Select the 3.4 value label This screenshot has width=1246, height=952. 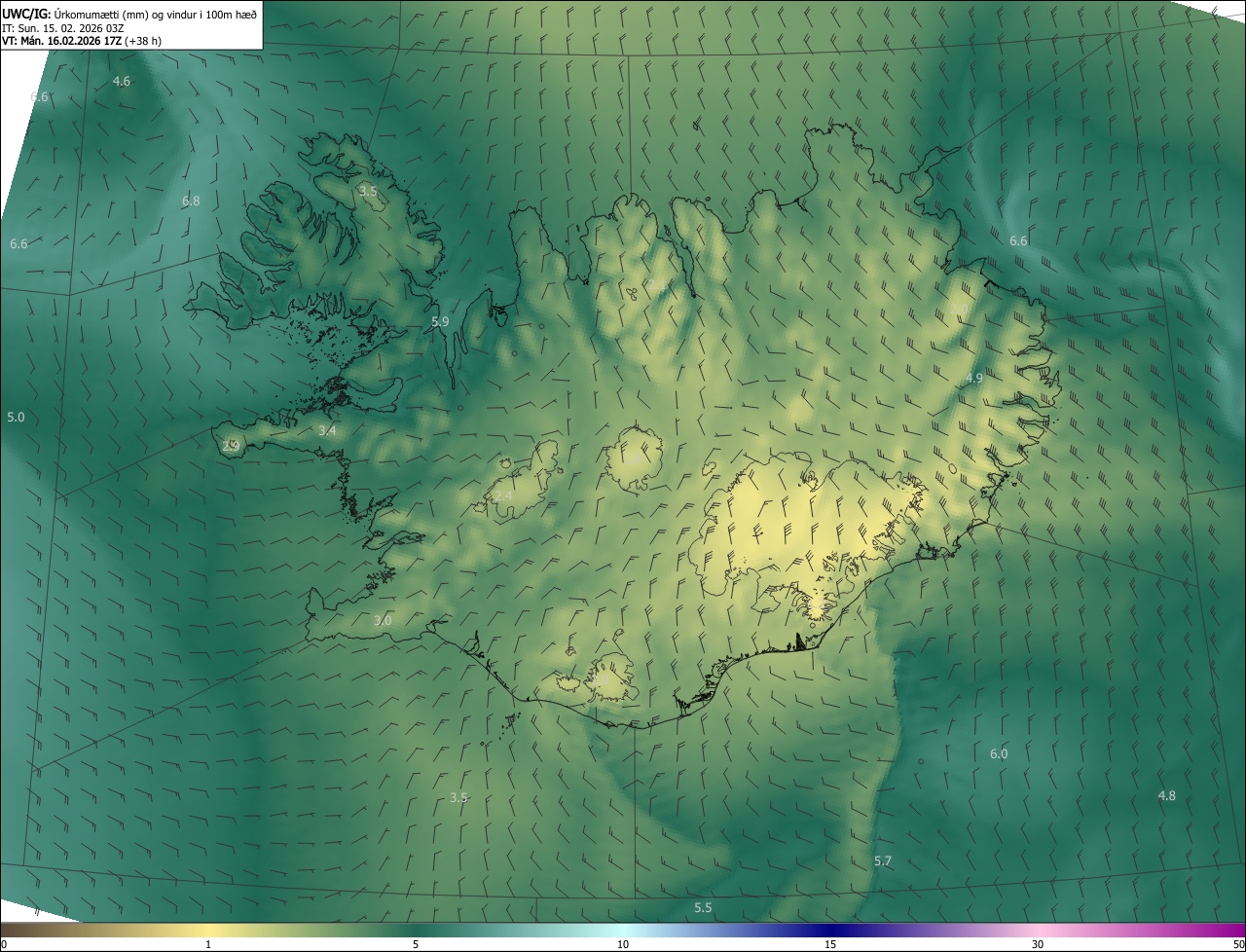(x=327, y=431)
